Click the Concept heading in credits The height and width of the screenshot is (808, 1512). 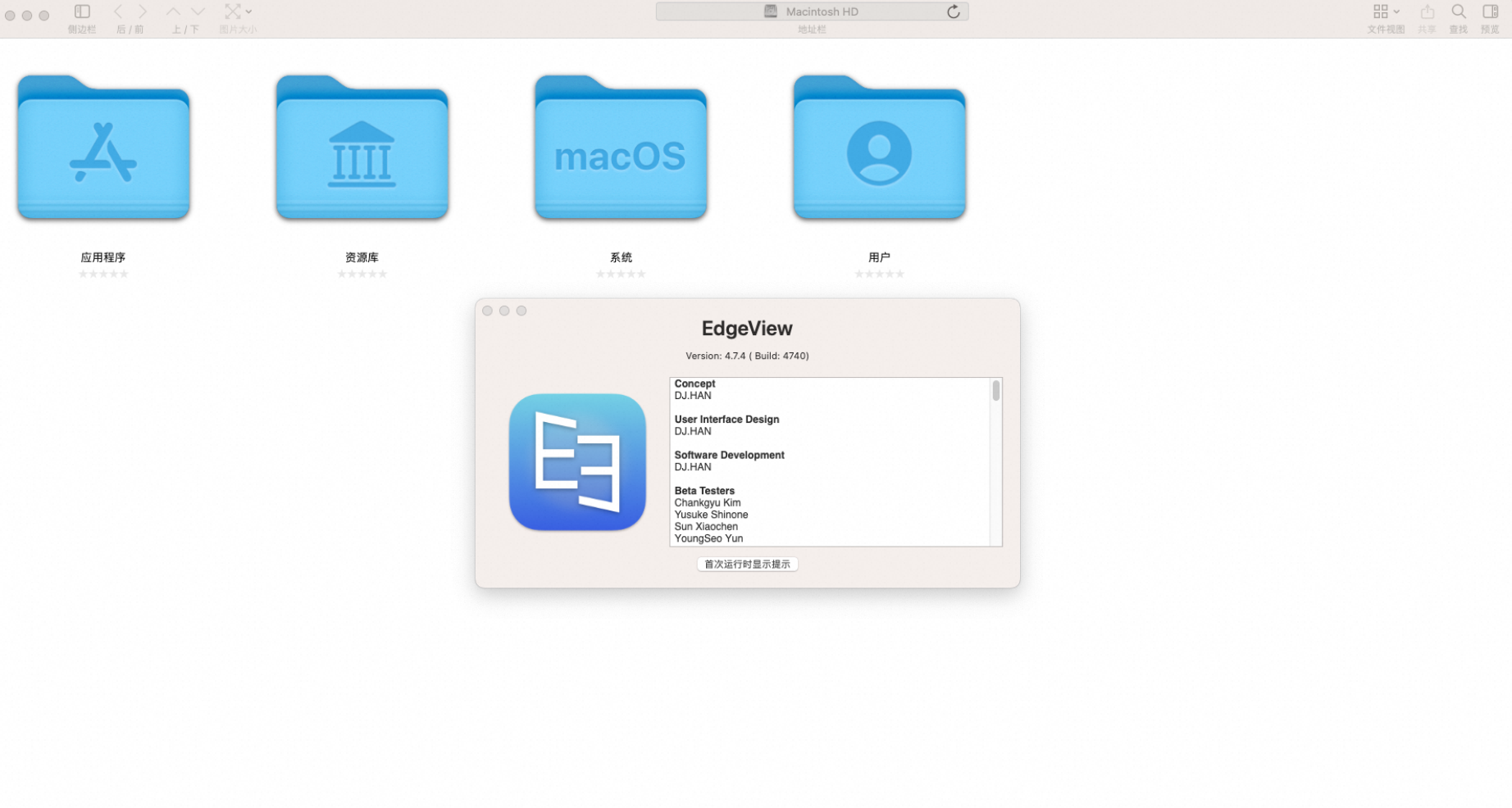[x=695, y=384]
